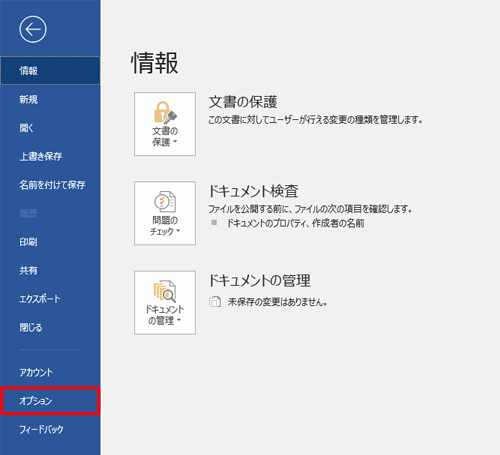Open the 印刷 menu item
Image resolution: width=500 pixels, height=455 pixels.
(x=50, y=242)
